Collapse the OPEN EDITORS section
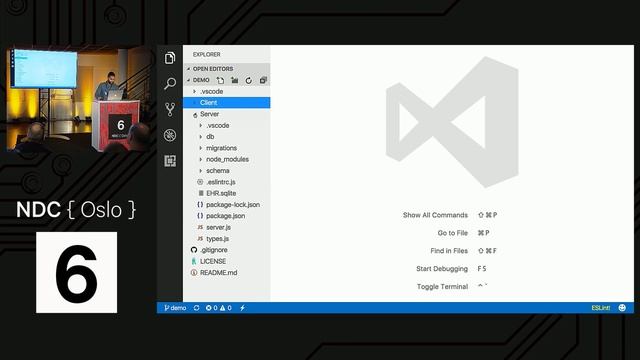 pyautogui.click(x=227, y=69)
